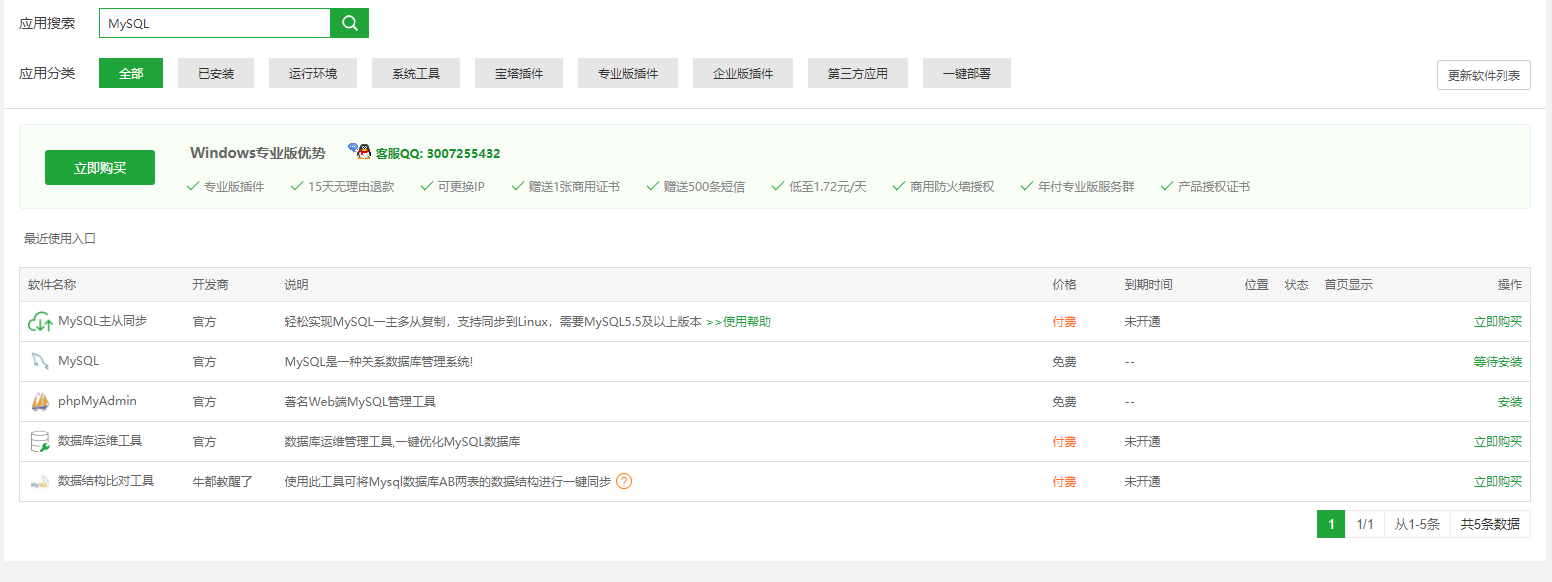Open the 一键部署 category
This screenshot has width=1552, height=582.
click(967, 73)
